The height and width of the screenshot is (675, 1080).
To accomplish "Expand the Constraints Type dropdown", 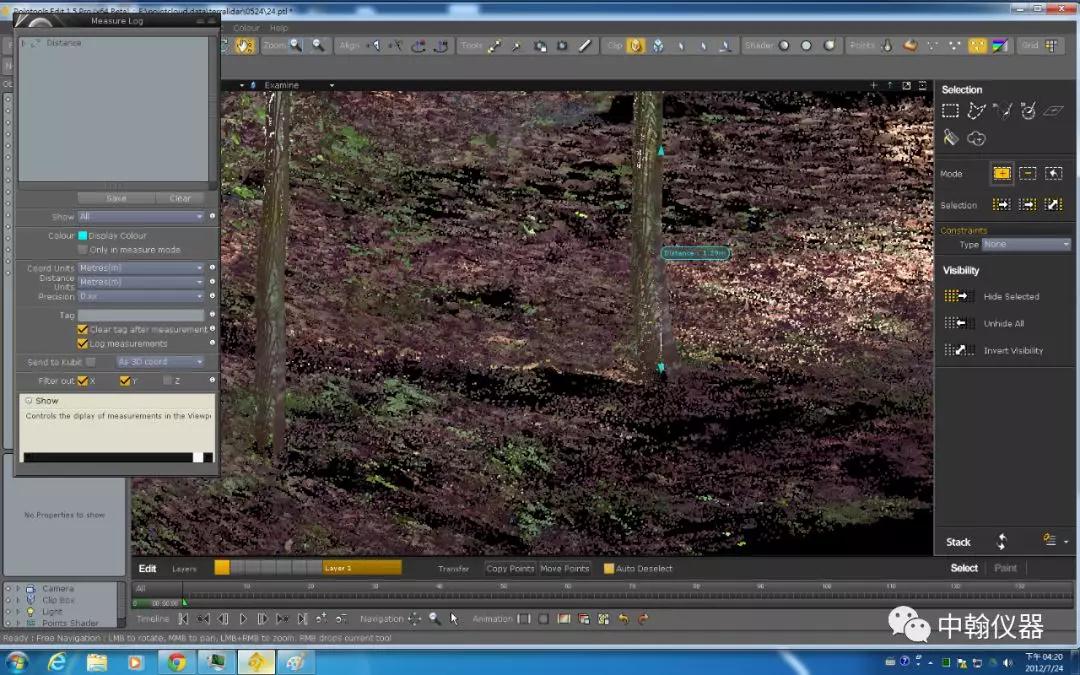I will tap(1025, 244).
